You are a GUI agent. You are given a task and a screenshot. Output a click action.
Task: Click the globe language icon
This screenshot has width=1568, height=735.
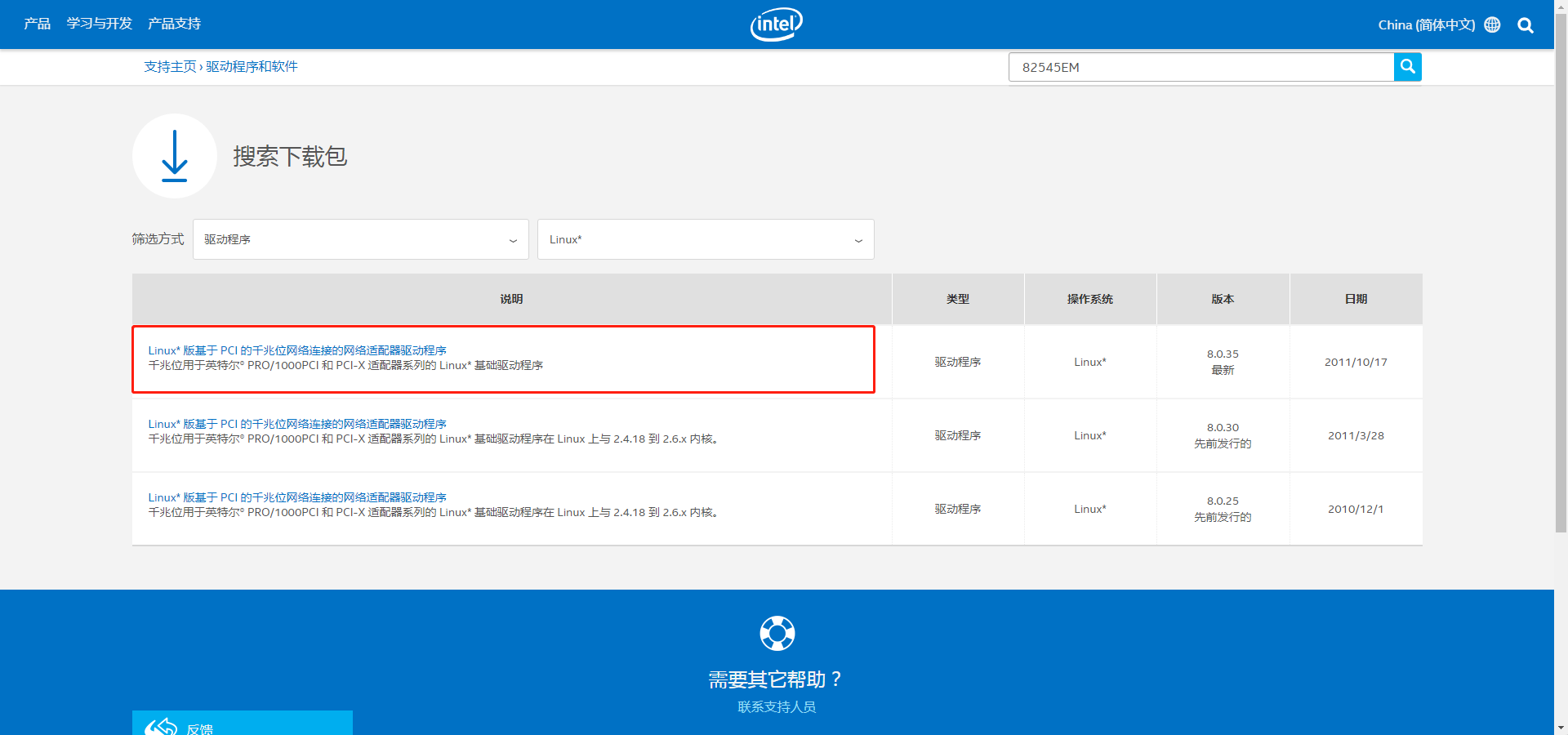coord(1492,24)
